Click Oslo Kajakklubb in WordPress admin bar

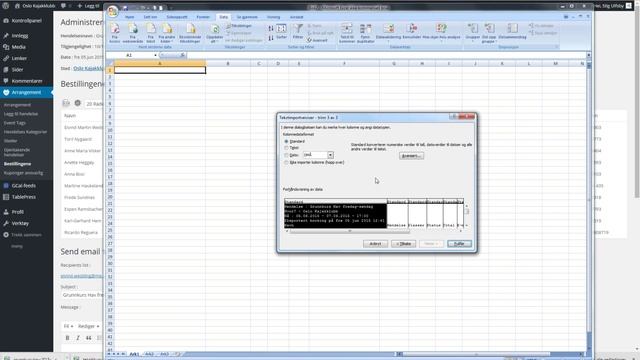[x=35, y=6]
